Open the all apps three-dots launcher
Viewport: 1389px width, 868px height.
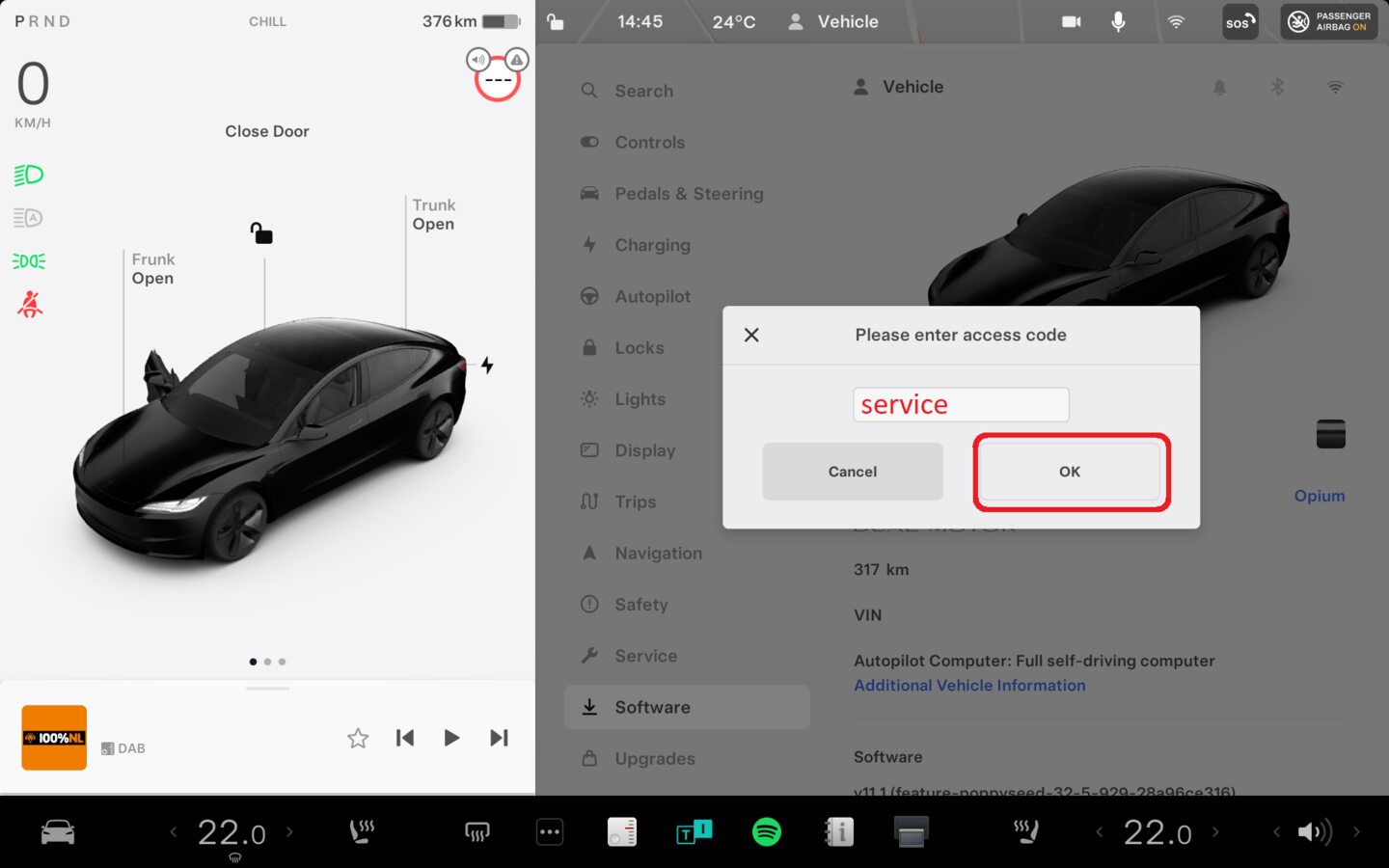pos(550,831)
